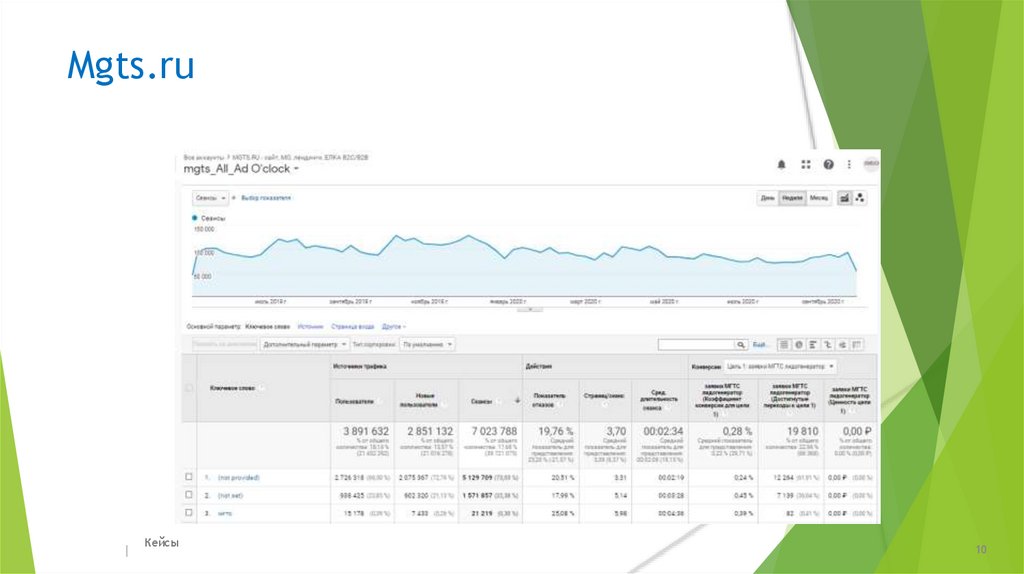
Task: Collapse the chart using the handle below it
Action: [530, 310]
